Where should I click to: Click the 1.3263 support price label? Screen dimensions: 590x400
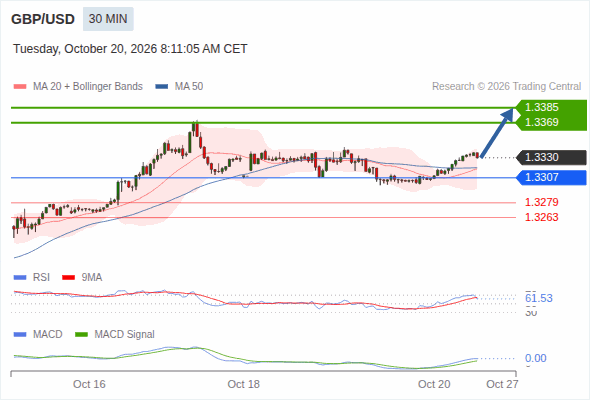coord(541,217)
